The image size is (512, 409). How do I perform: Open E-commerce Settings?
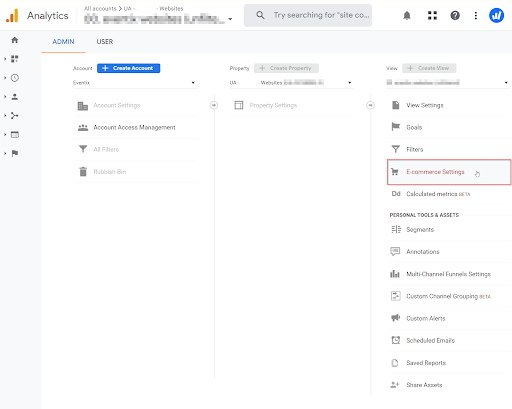click(x=449, y=172)
